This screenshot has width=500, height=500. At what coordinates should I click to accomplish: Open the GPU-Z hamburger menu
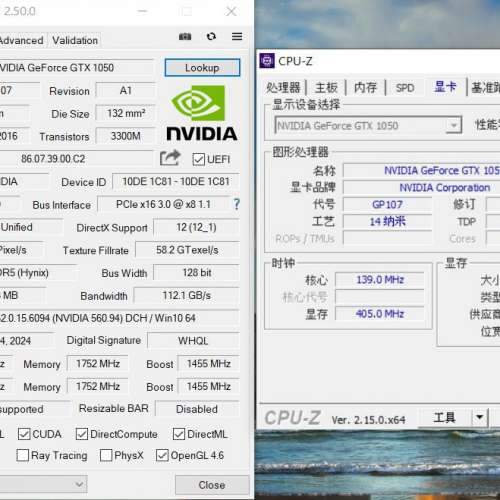tap(237, 36)
